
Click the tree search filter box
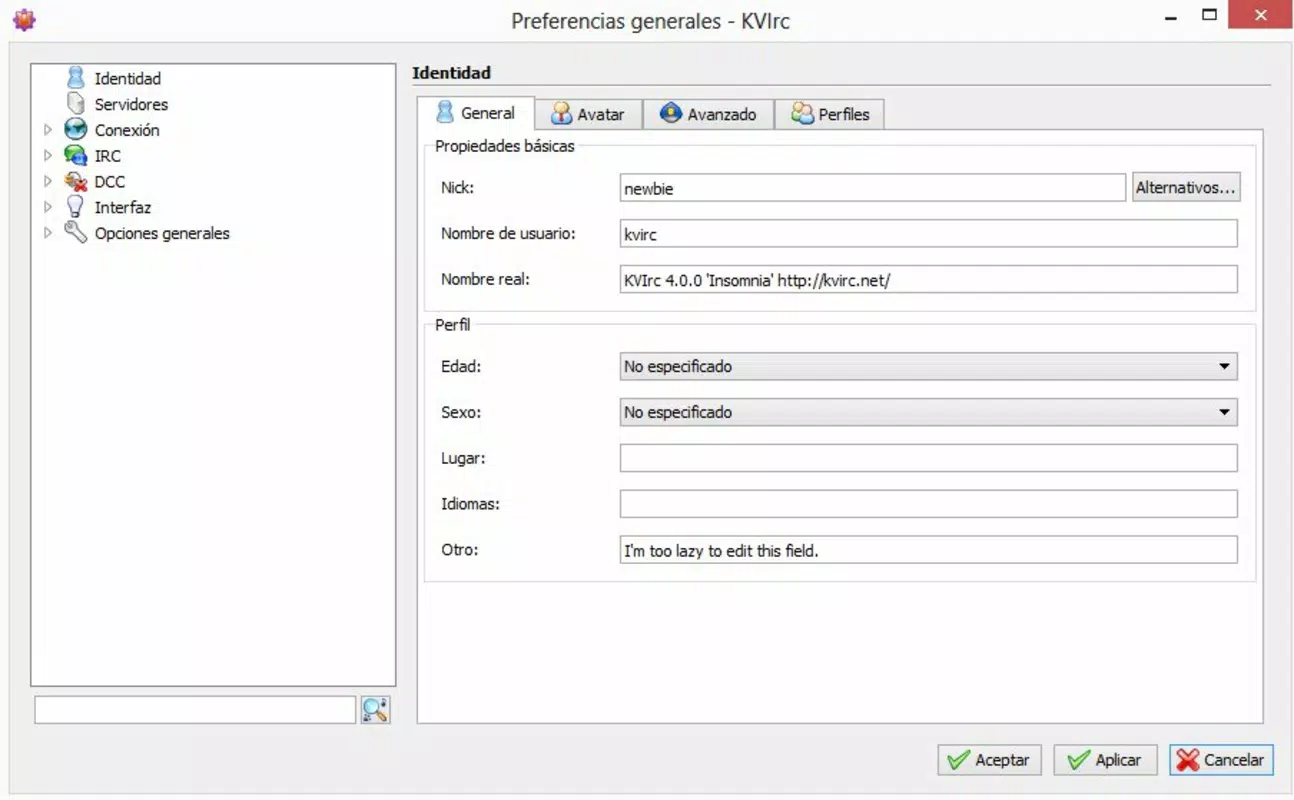pos(195,710)
